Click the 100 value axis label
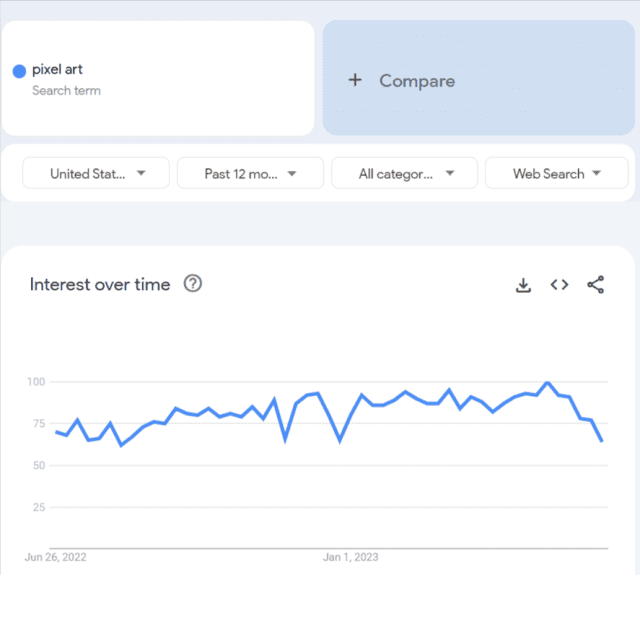Image resolution: width=640 pixels, height=629 pixels. pos(36,382)
